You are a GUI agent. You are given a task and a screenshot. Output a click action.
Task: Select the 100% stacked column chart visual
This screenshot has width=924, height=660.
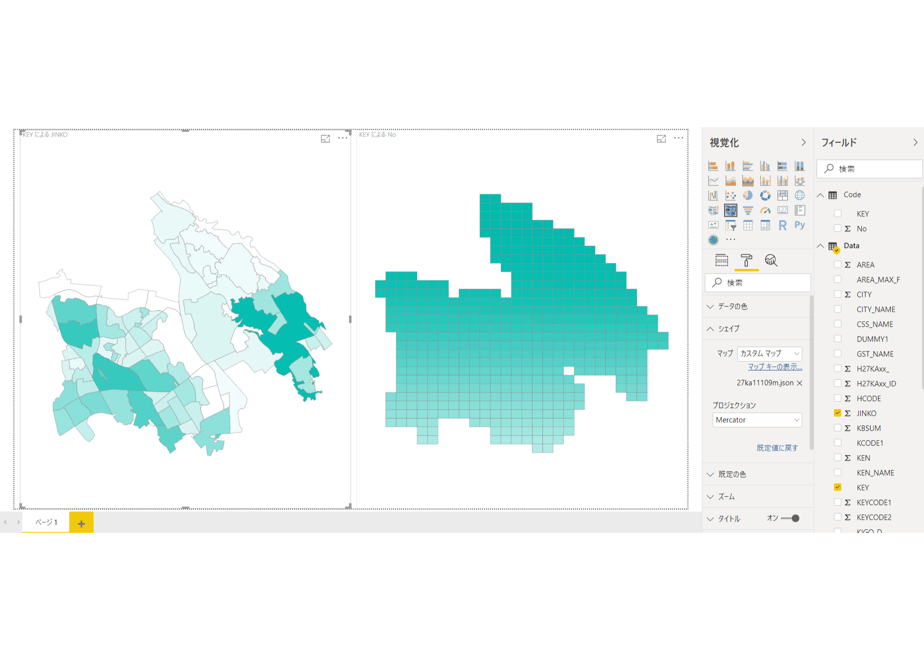point(800,166)
